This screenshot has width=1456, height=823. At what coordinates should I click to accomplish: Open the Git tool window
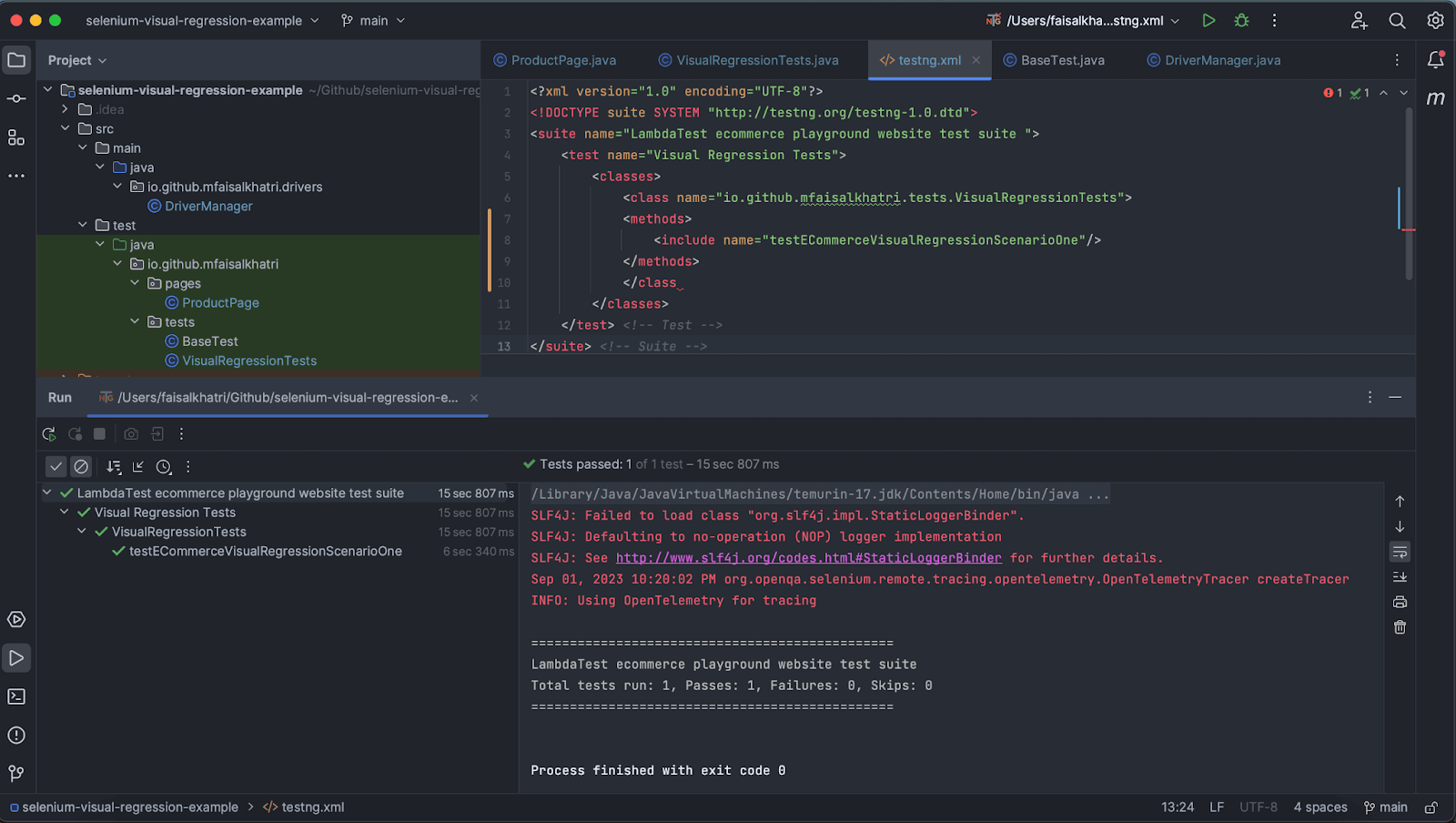coord(15,773)
